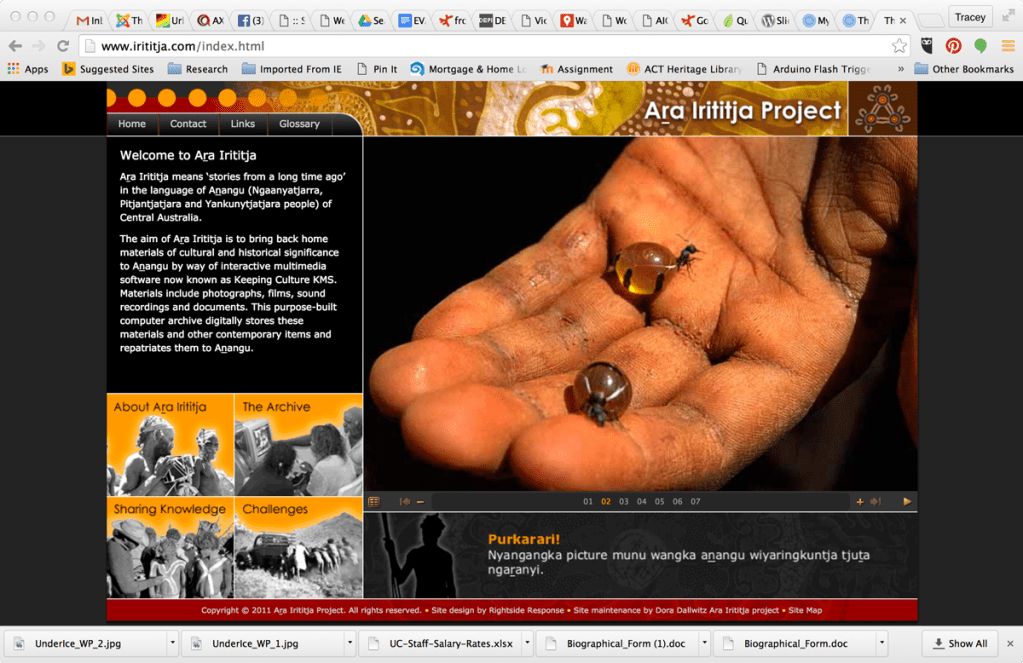Jump to the last slide

(876, 502)
